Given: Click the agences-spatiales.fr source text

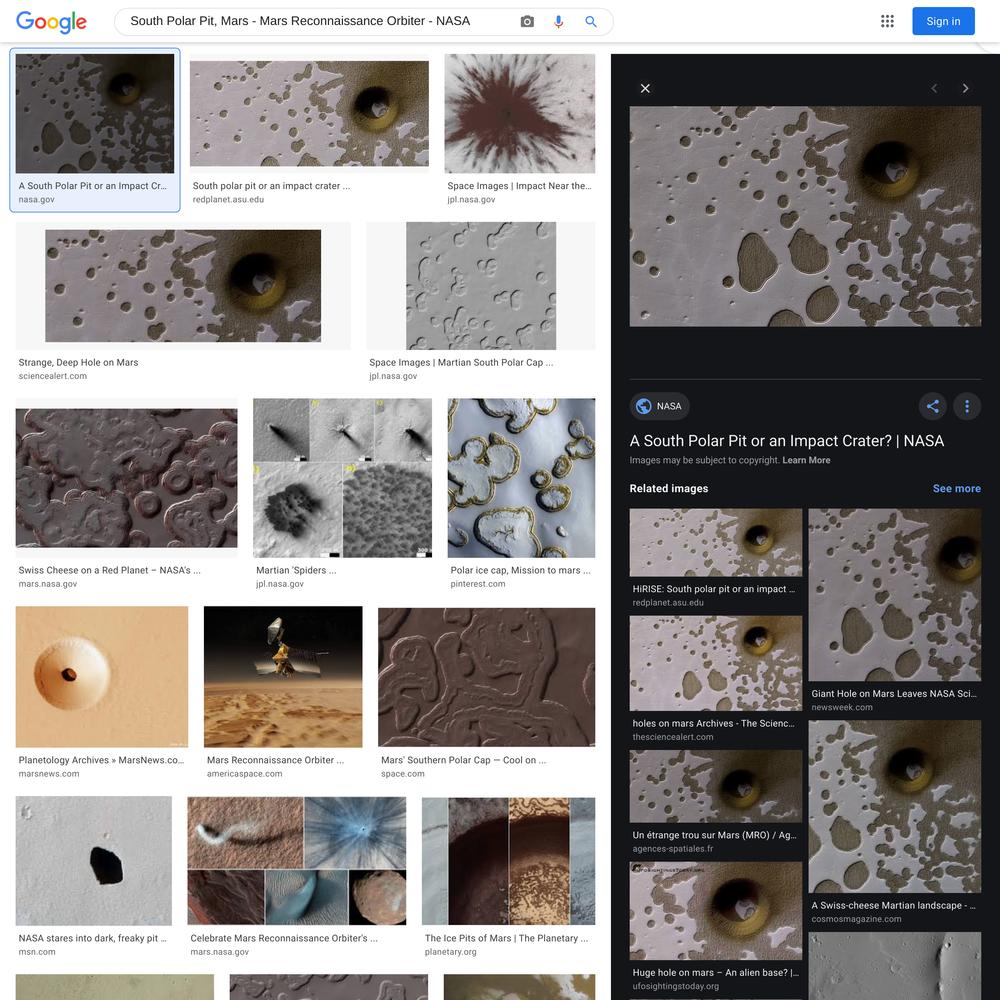Looking at the screenshot, I should [x=673, y=849].
